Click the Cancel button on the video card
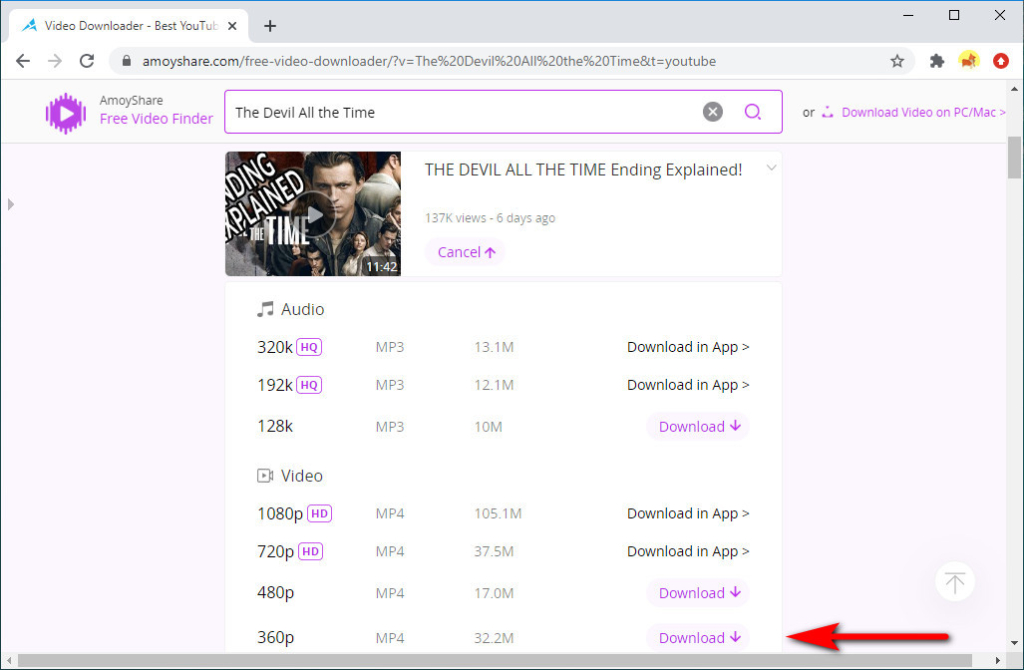1024x670 pixels. point(465,252)
